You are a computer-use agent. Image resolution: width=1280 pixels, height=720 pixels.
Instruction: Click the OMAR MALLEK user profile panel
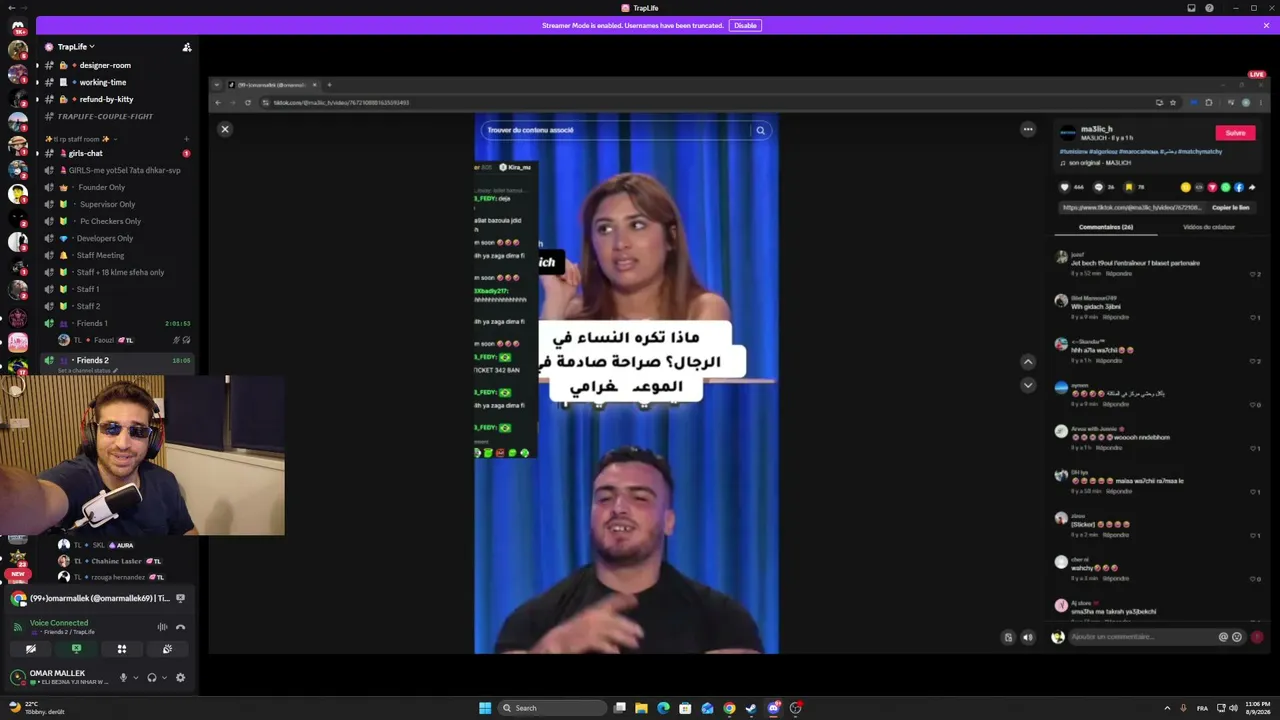click(x=58, y=677)
